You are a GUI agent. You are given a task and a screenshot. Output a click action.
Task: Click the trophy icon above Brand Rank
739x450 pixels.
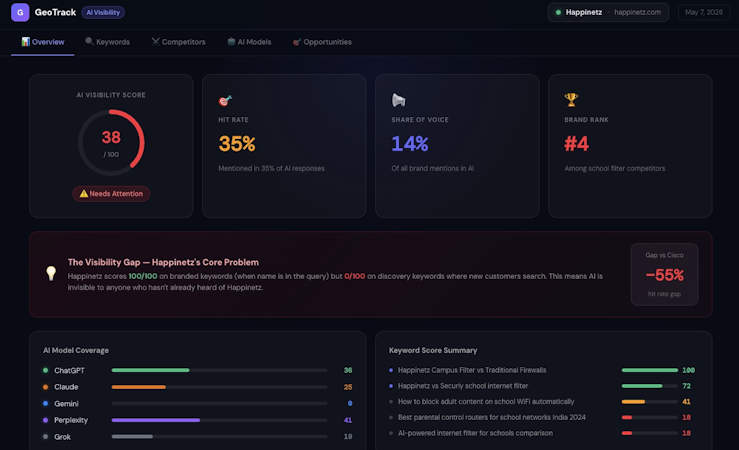pyautogui.click(x=571, y=99)
